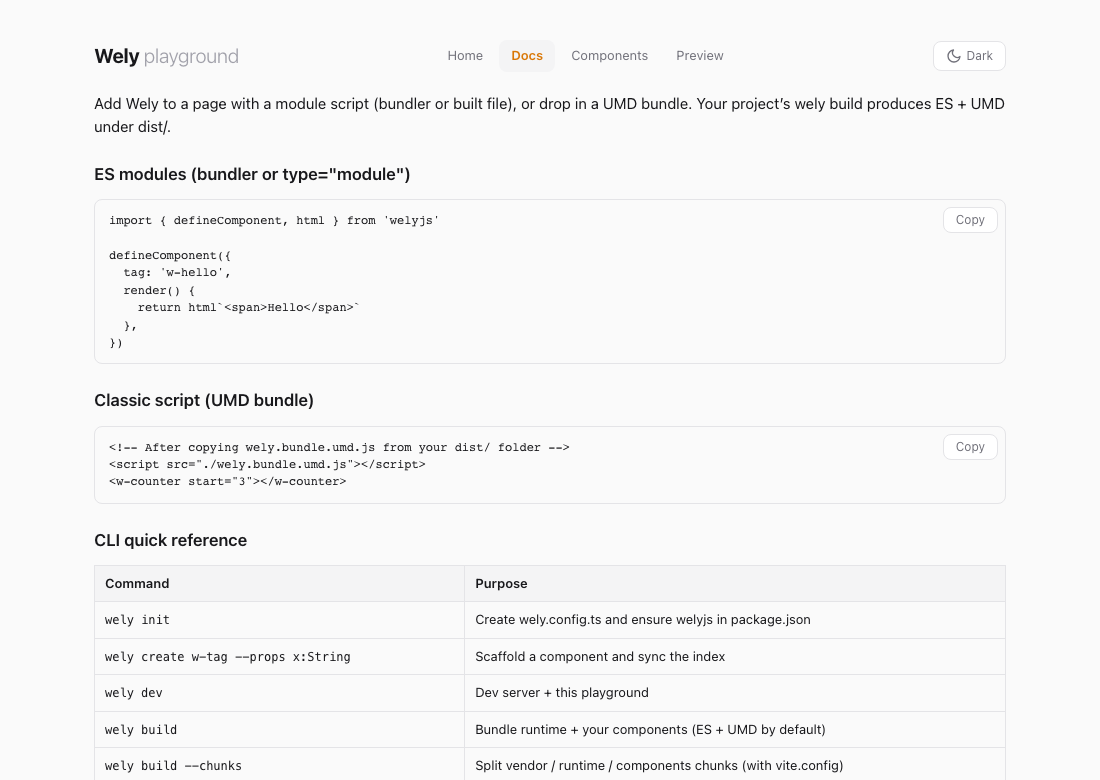1100x780 pixels.
Task: Toggle Dark mode with the moon icon
Action: click(968, 55)
